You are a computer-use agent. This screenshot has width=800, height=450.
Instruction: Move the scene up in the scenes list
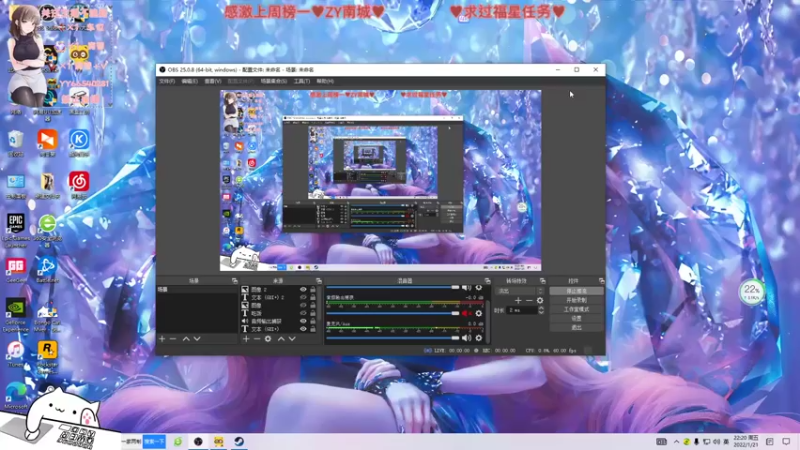tap(186, 339)
